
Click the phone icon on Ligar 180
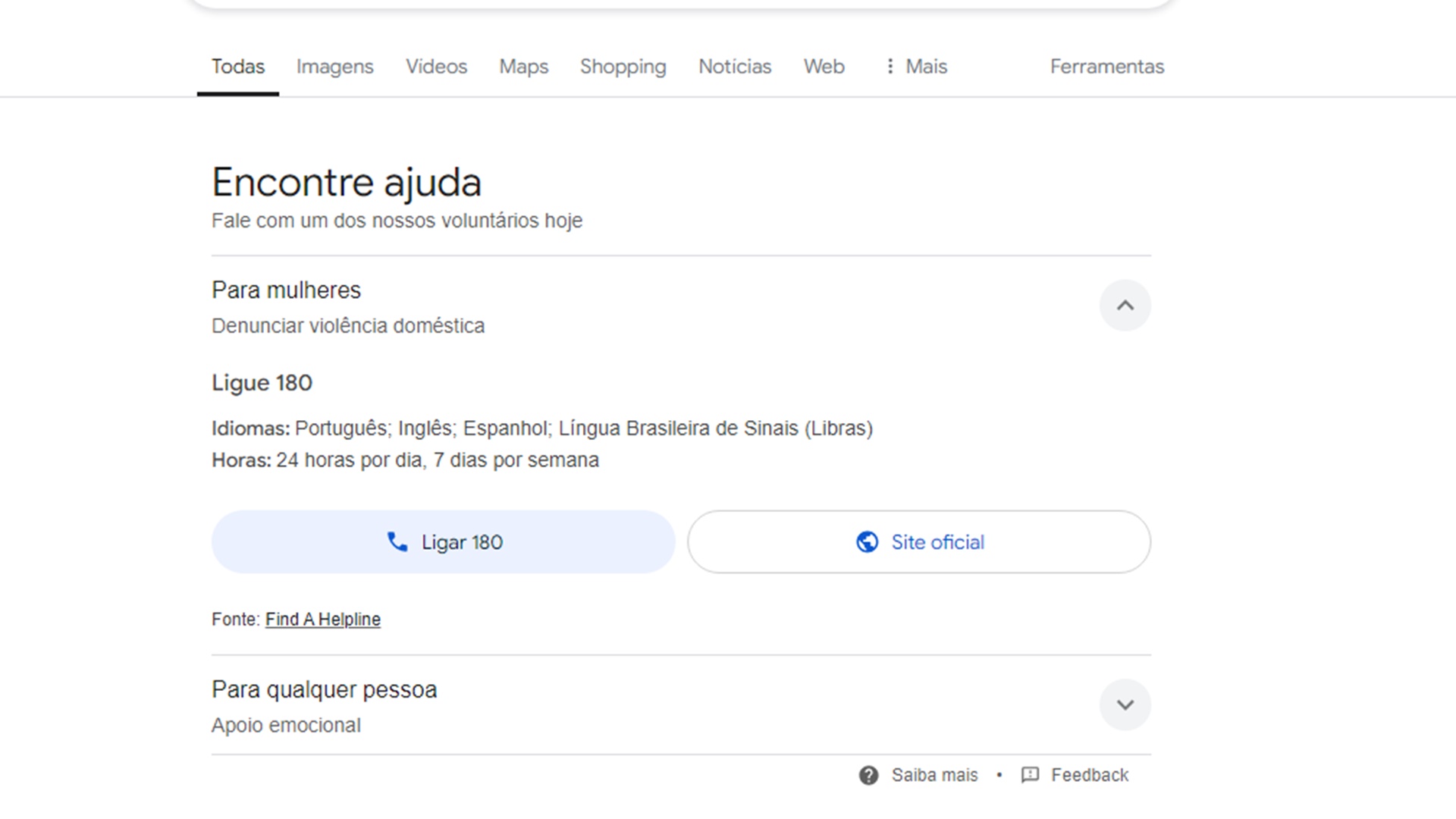tap(396, 541)
